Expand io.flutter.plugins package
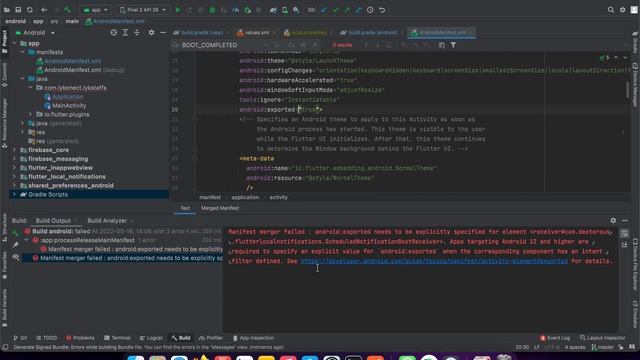The width and height of the screenshot is (640, 360). (x=30, y=114)
